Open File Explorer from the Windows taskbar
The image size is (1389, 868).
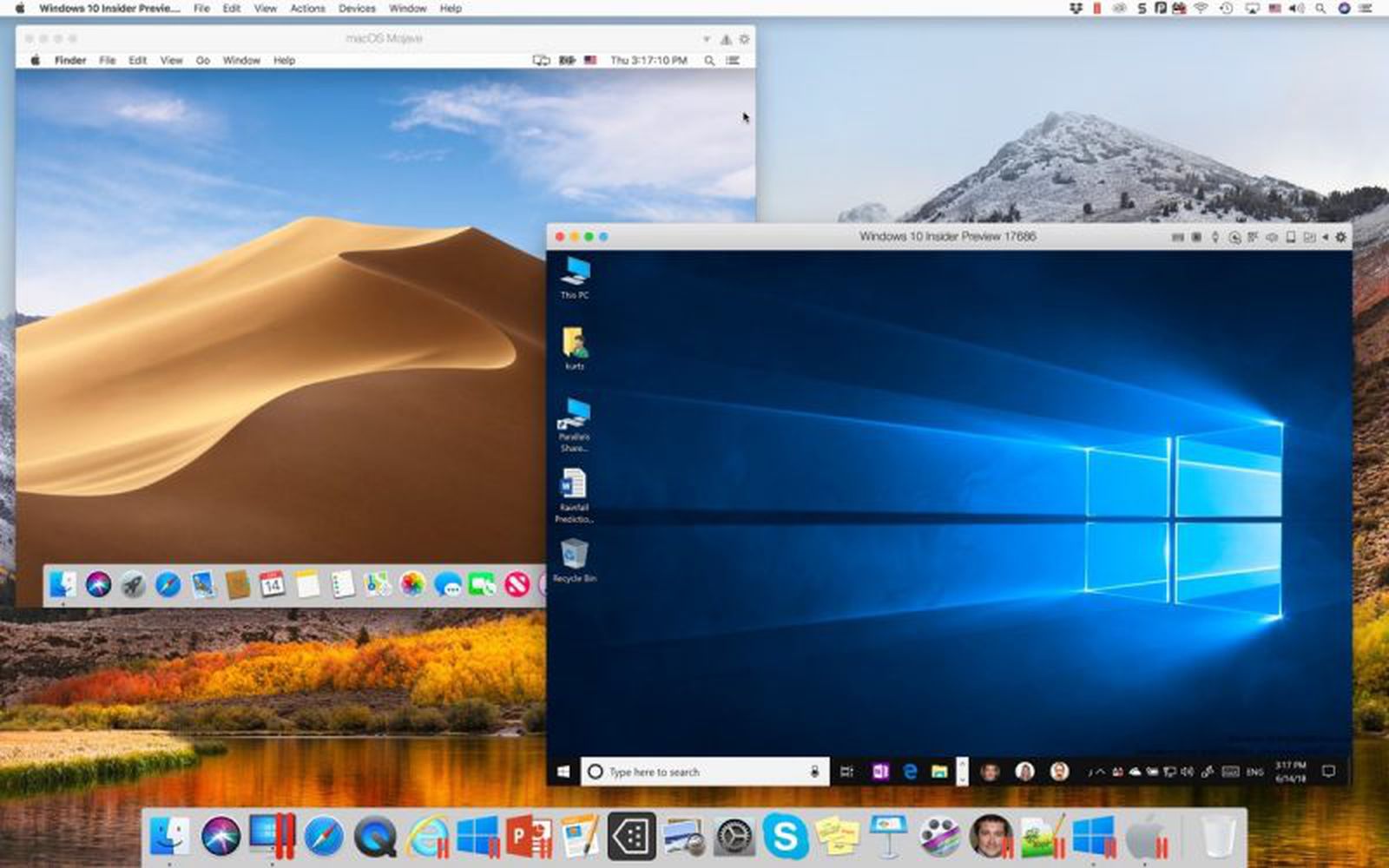click(938, 771)
